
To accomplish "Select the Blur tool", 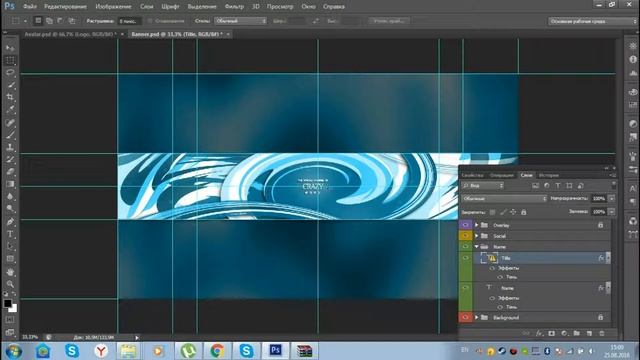I will click(10, 196).
